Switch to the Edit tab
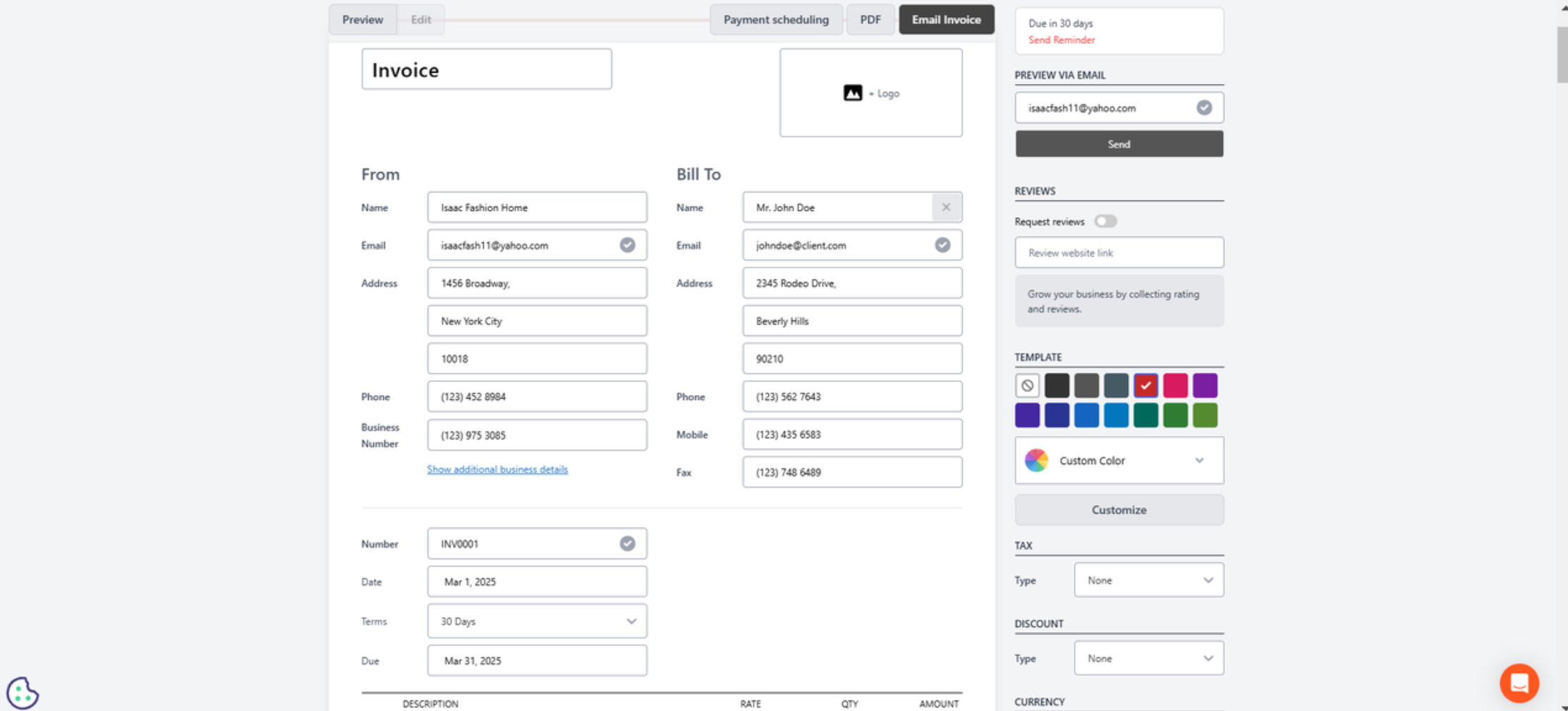This screenshot has width=1568, height=711. [420, 20]
